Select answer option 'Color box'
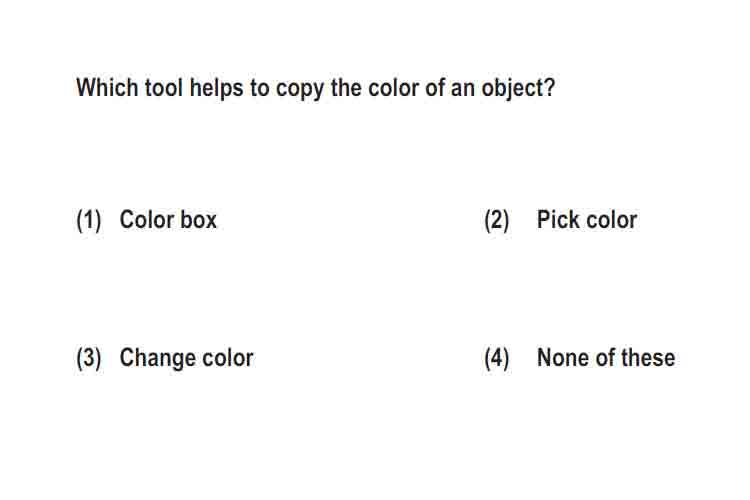 [x=168, y=220]
